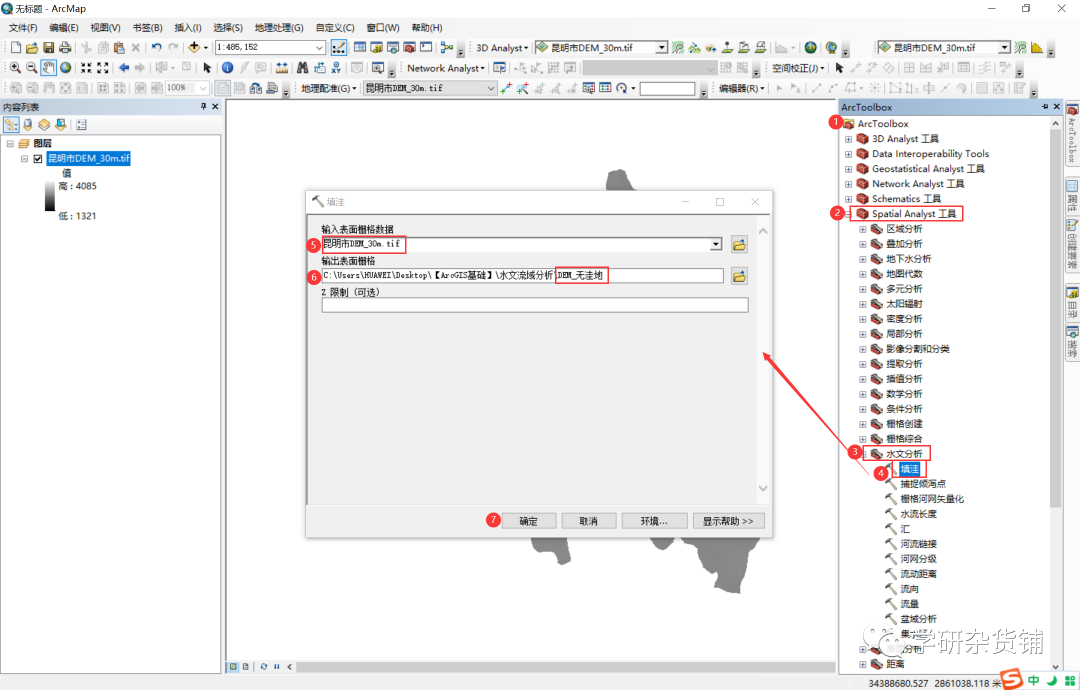1080x690 pixels.
Task: Click the ArcGlobe launch icon
Action: pos(831,48)
